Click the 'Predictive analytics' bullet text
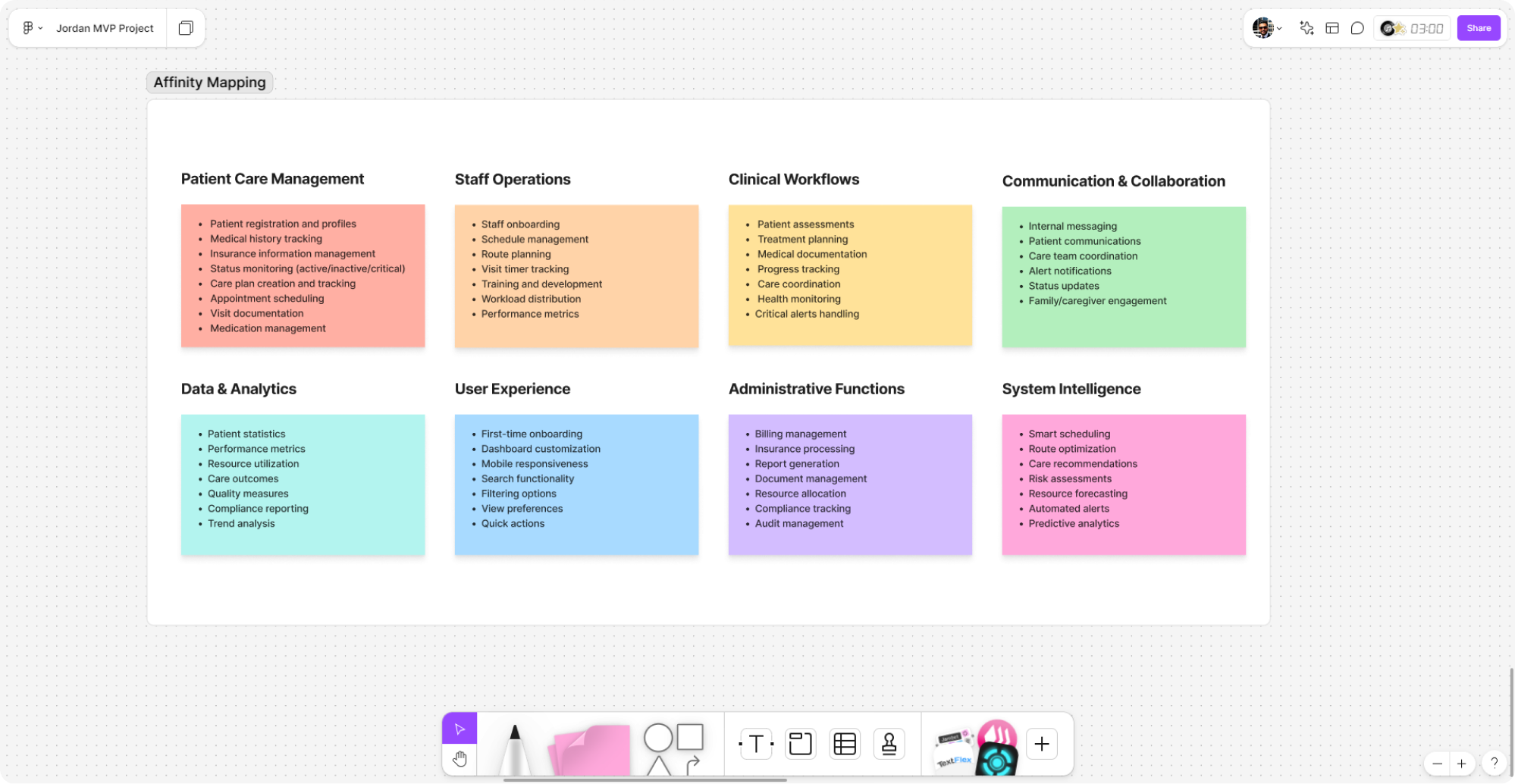 tap(1074, 524)
